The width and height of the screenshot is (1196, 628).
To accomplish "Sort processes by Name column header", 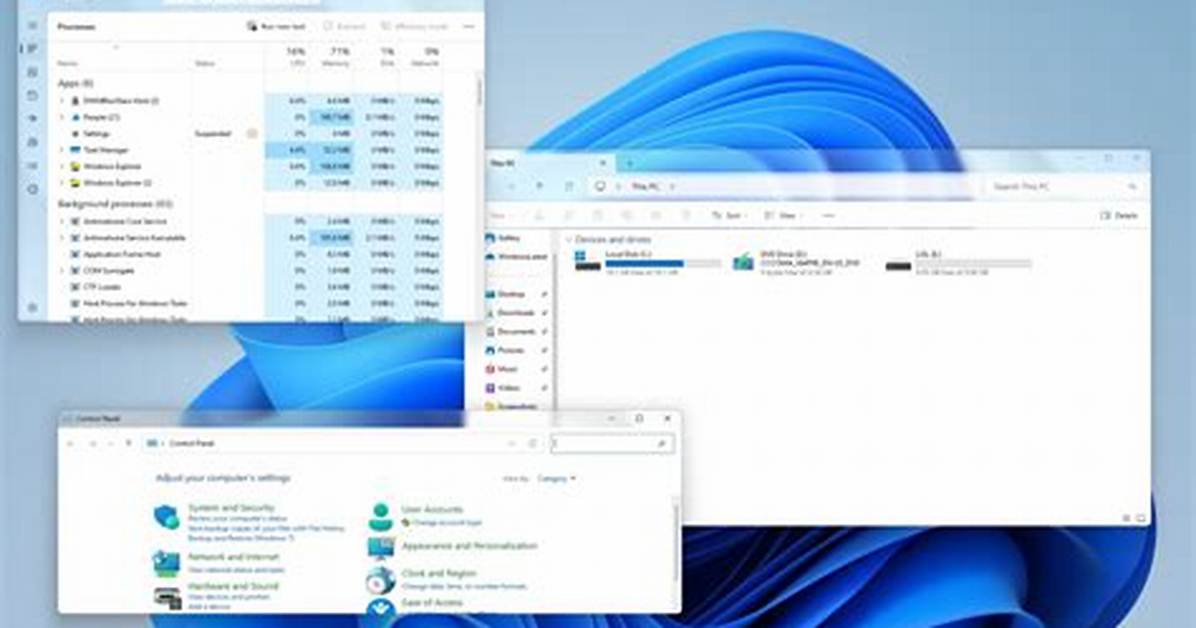I will point(68,63).
